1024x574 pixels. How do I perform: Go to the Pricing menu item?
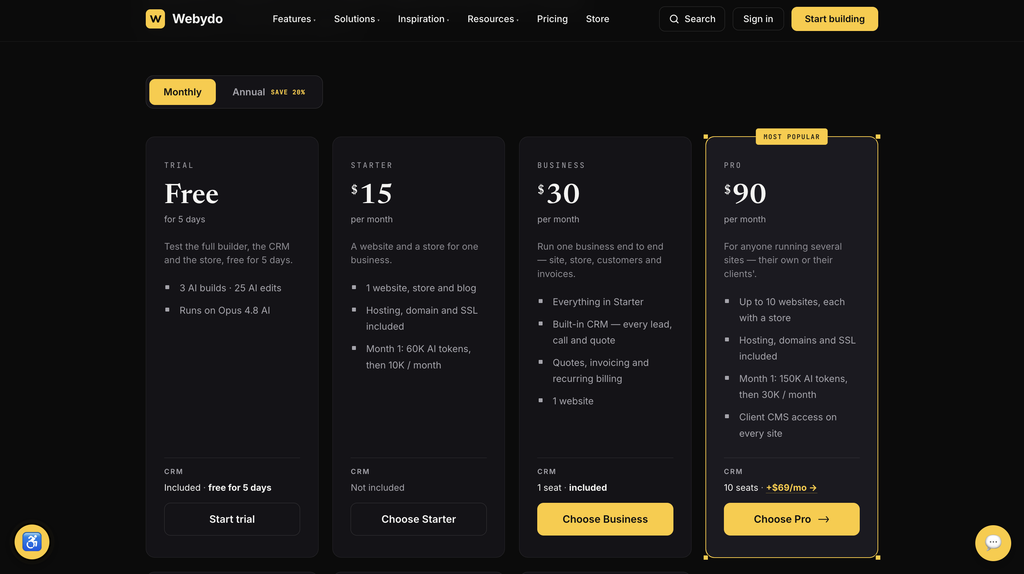click(552, 19)
